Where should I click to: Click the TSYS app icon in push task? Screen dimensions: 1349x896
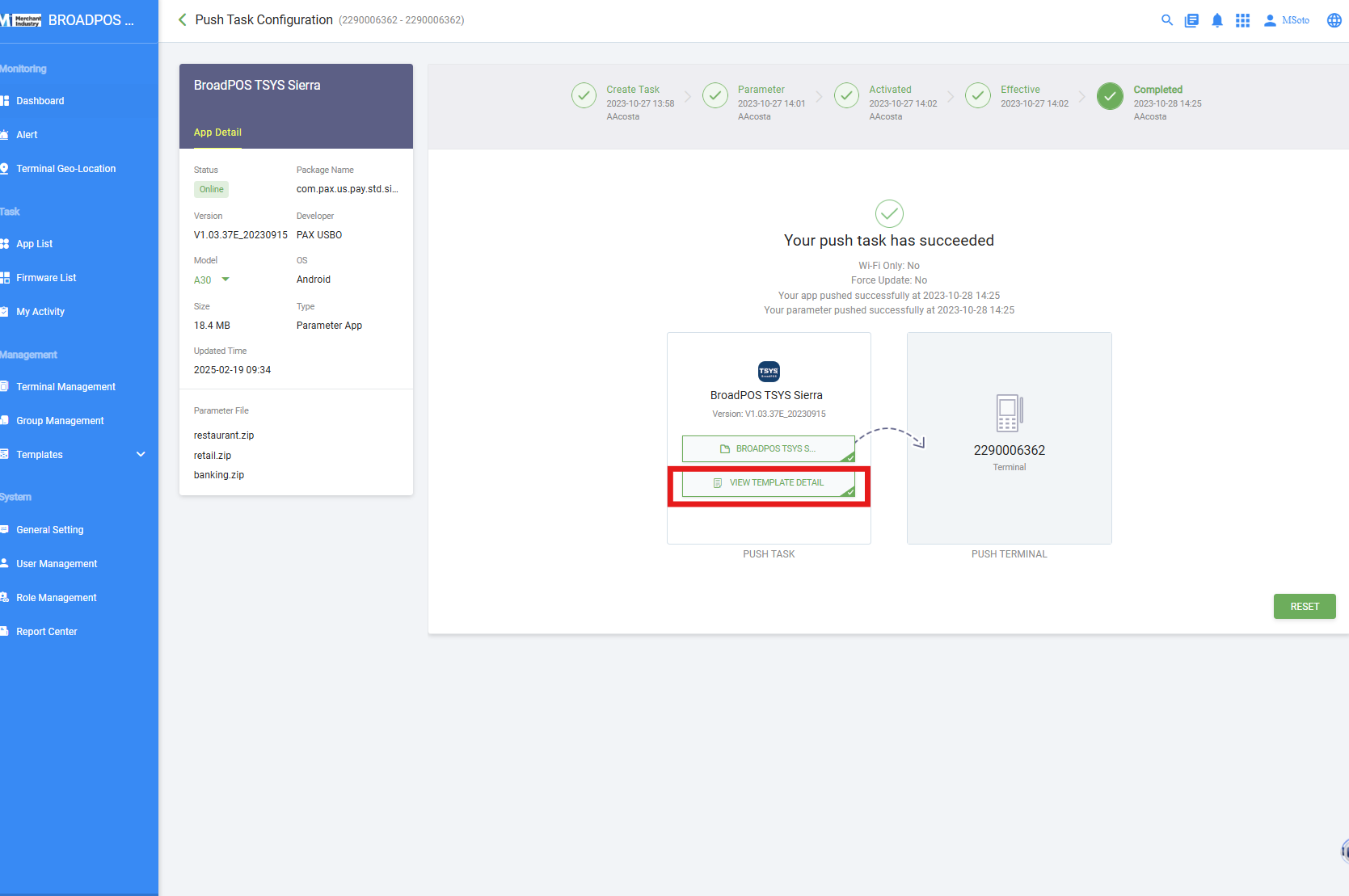click(x=769, y=371)
